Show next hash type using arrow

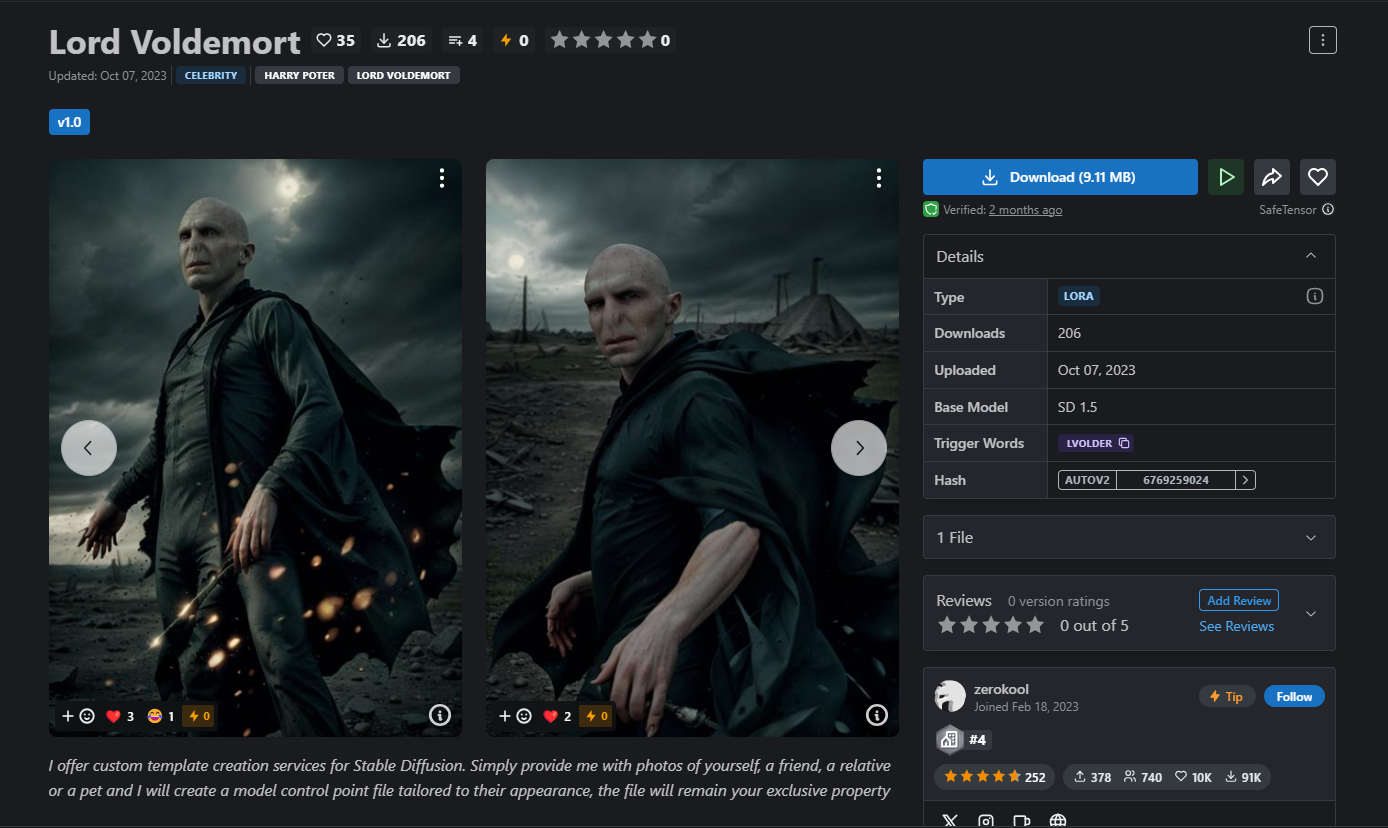coord(1245,480)
